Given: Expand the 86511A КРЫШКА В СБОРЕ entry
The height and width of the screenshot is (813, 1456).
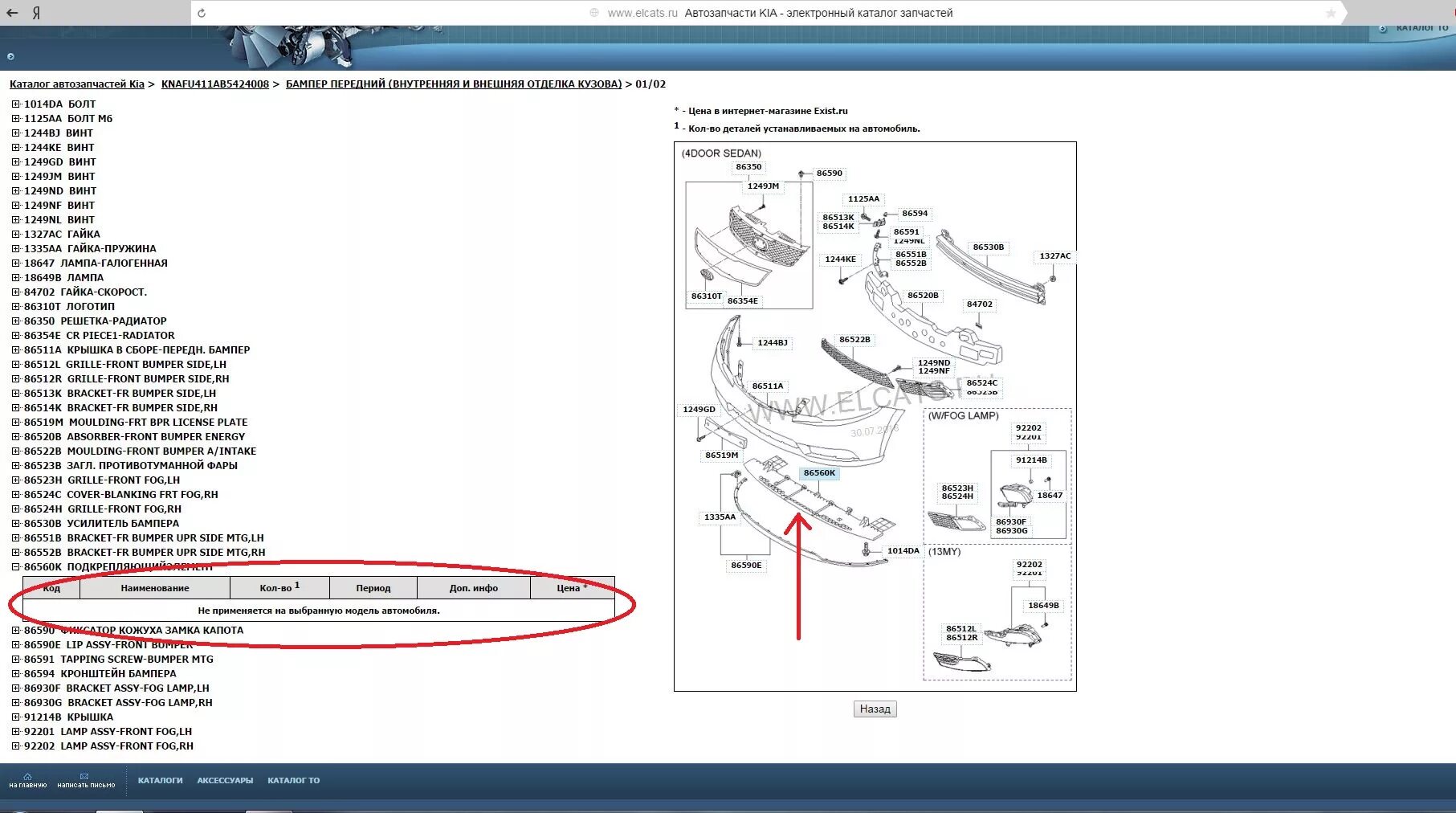Looking at the screenshot, I should [x=15, y=350].
